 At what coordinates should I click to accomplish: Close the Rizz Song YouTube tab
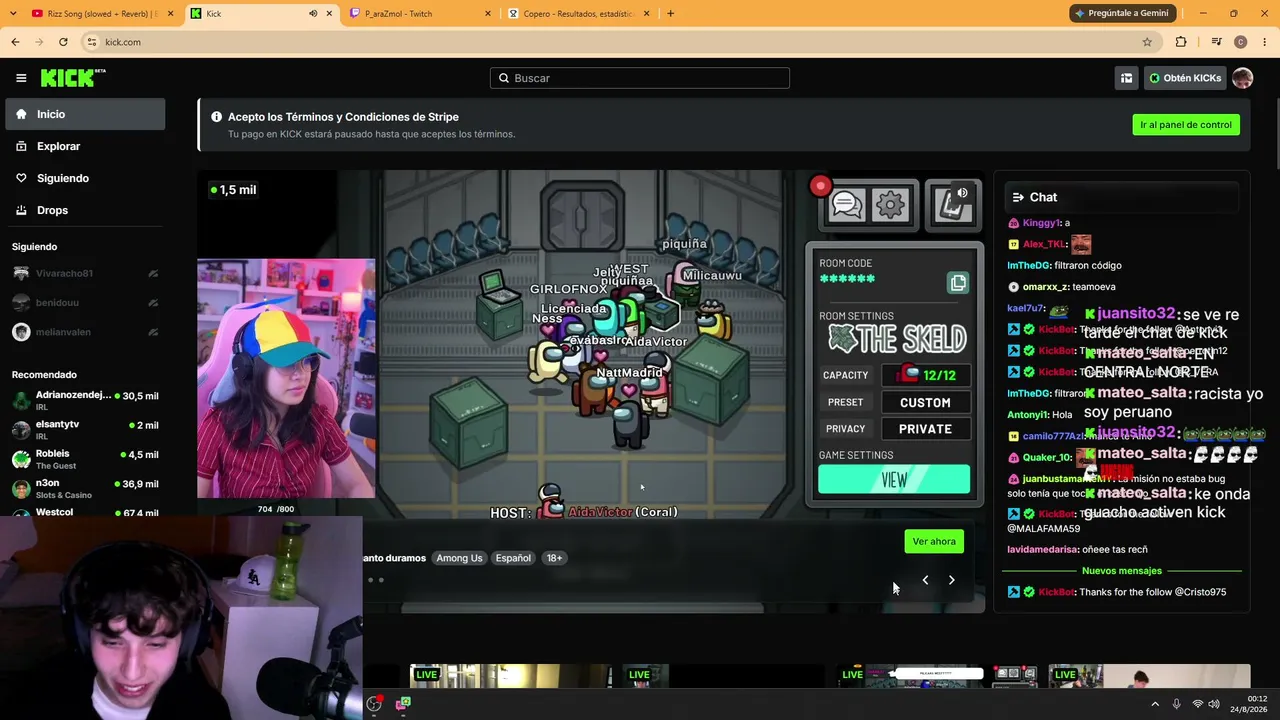coord(171,14)
